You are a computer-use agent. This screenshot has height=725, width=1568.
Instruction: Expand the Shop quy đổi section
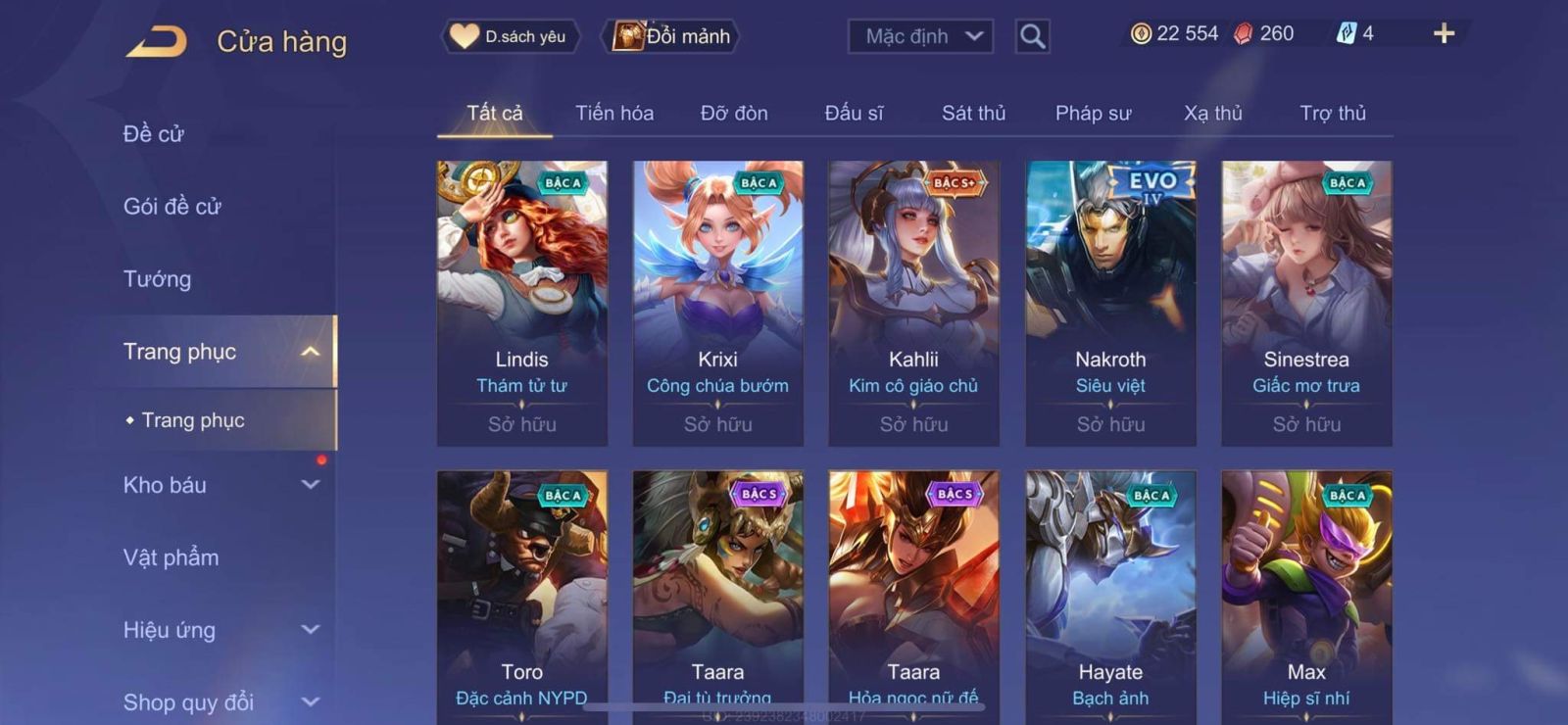(311, 702)
